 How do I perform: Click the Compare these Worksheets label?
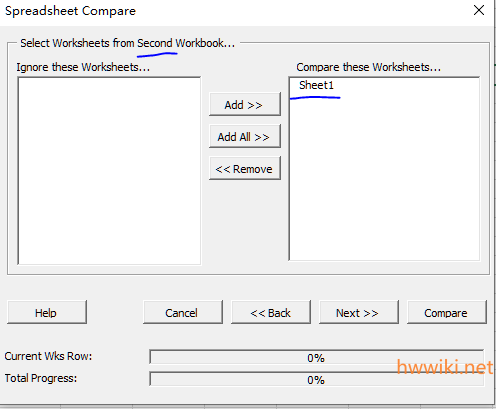click(368, 67)
